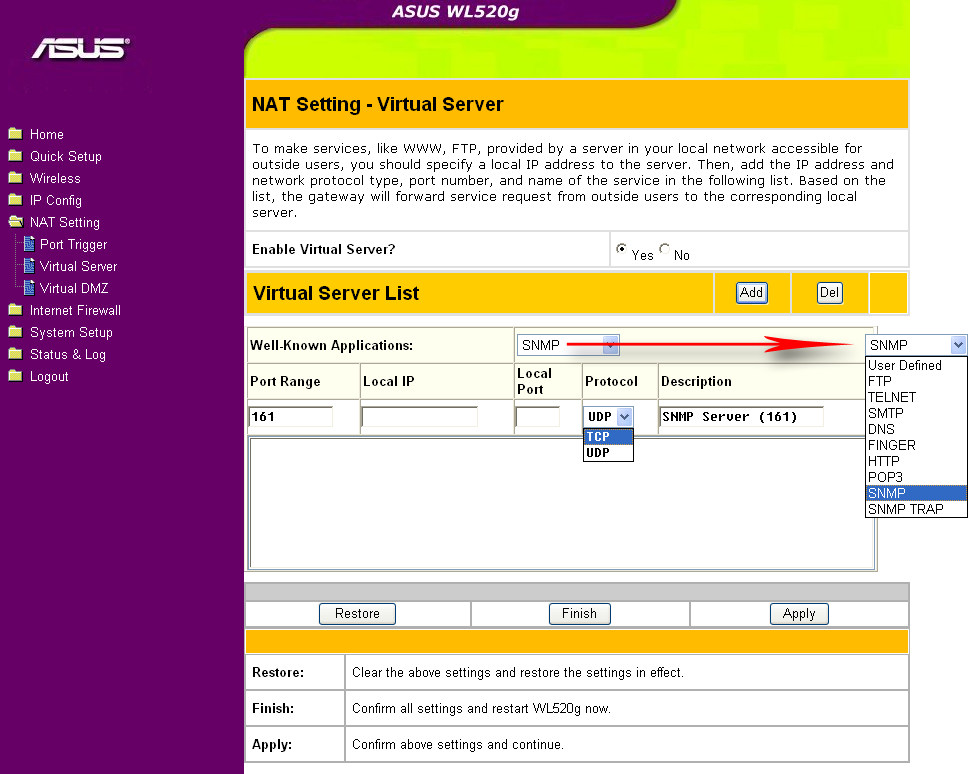Click the Virtual DMZ page icon
The width and height of the screenshot is (980, 774).
click(x=29, y=288)
